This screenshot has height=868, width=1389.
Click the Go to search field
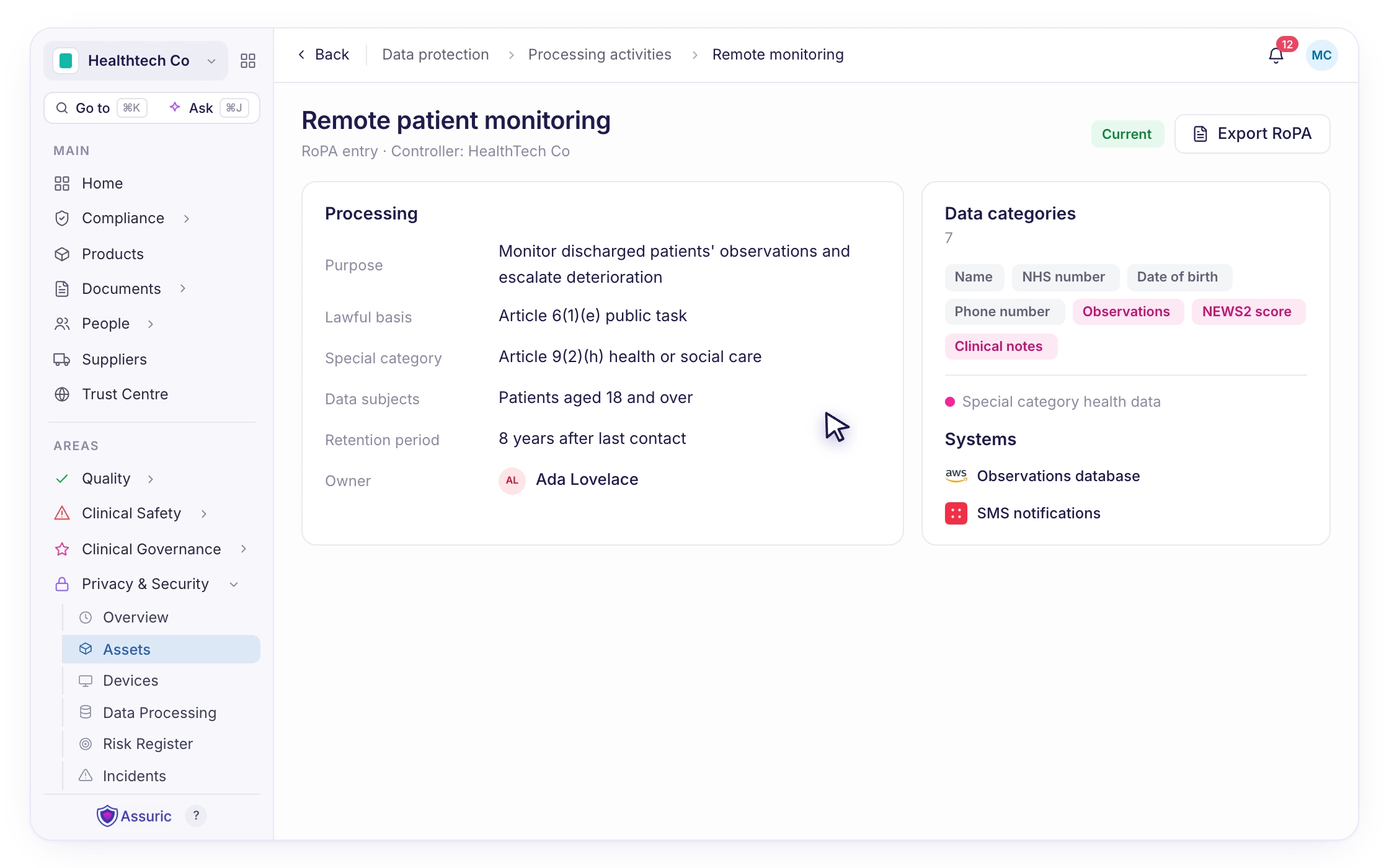point(102,108)
